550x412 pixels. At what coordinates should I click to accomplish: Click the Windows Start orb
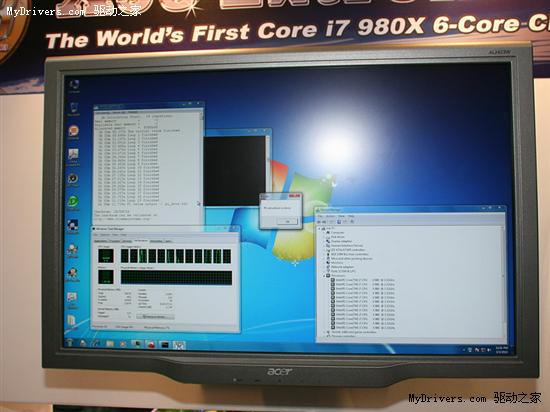pos(70,343)
